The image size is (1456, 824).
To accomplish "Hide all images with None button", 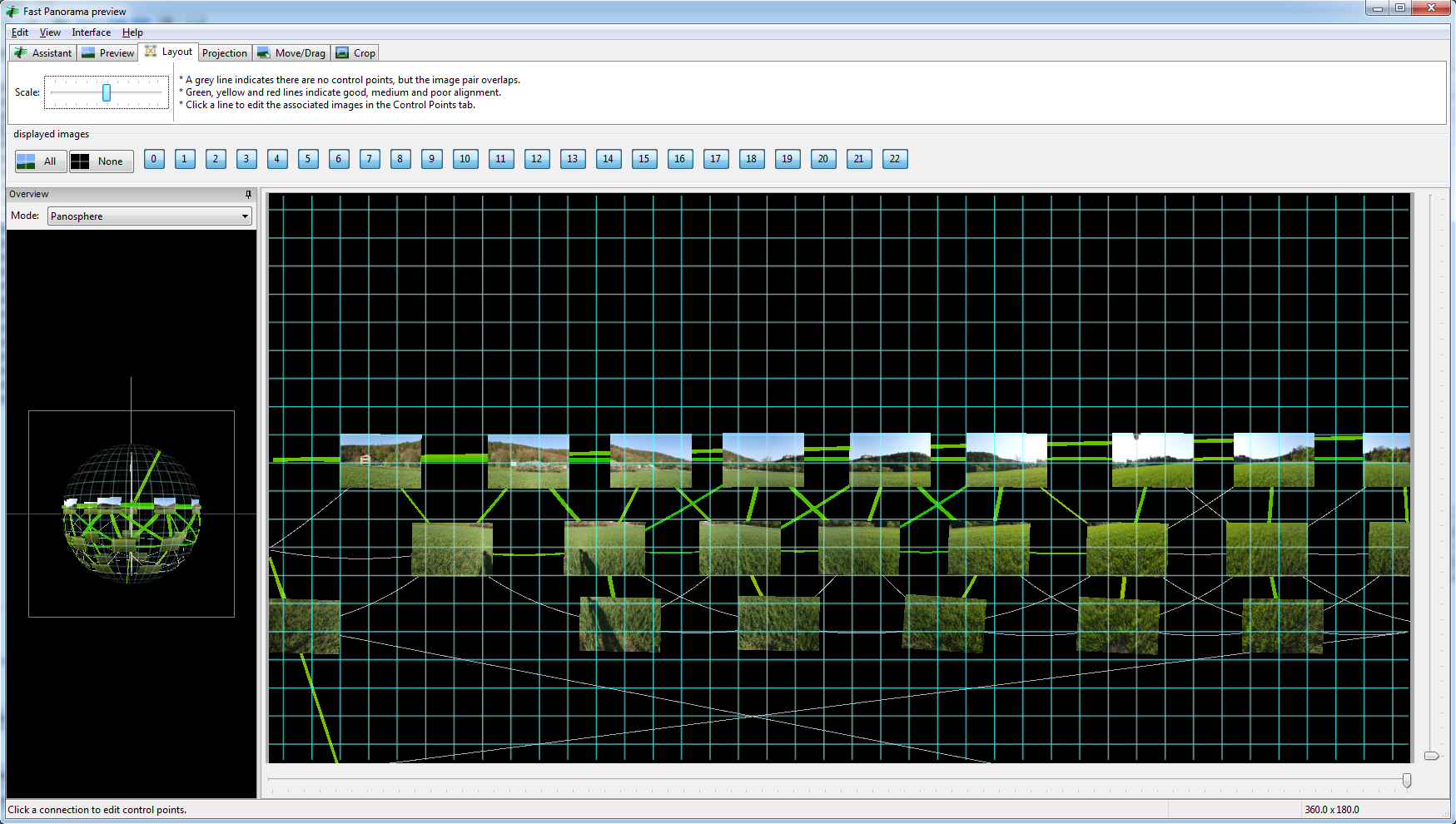I will click(x=101, y=161).
